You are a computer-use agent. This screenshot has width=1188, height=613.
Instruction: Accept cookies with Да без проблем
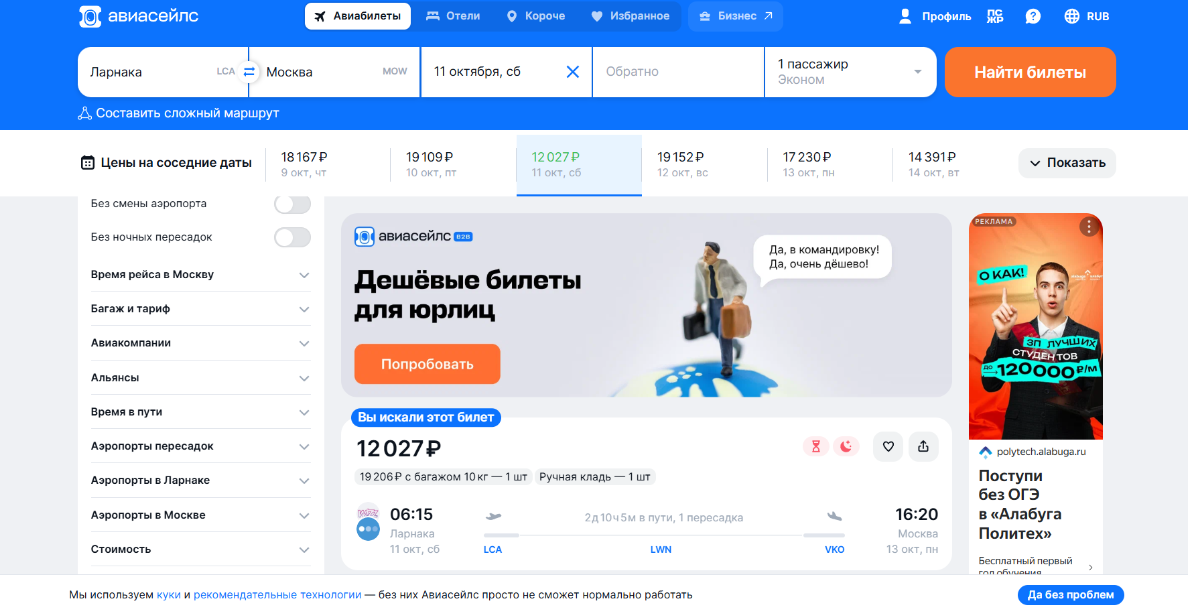point(1071,595)
